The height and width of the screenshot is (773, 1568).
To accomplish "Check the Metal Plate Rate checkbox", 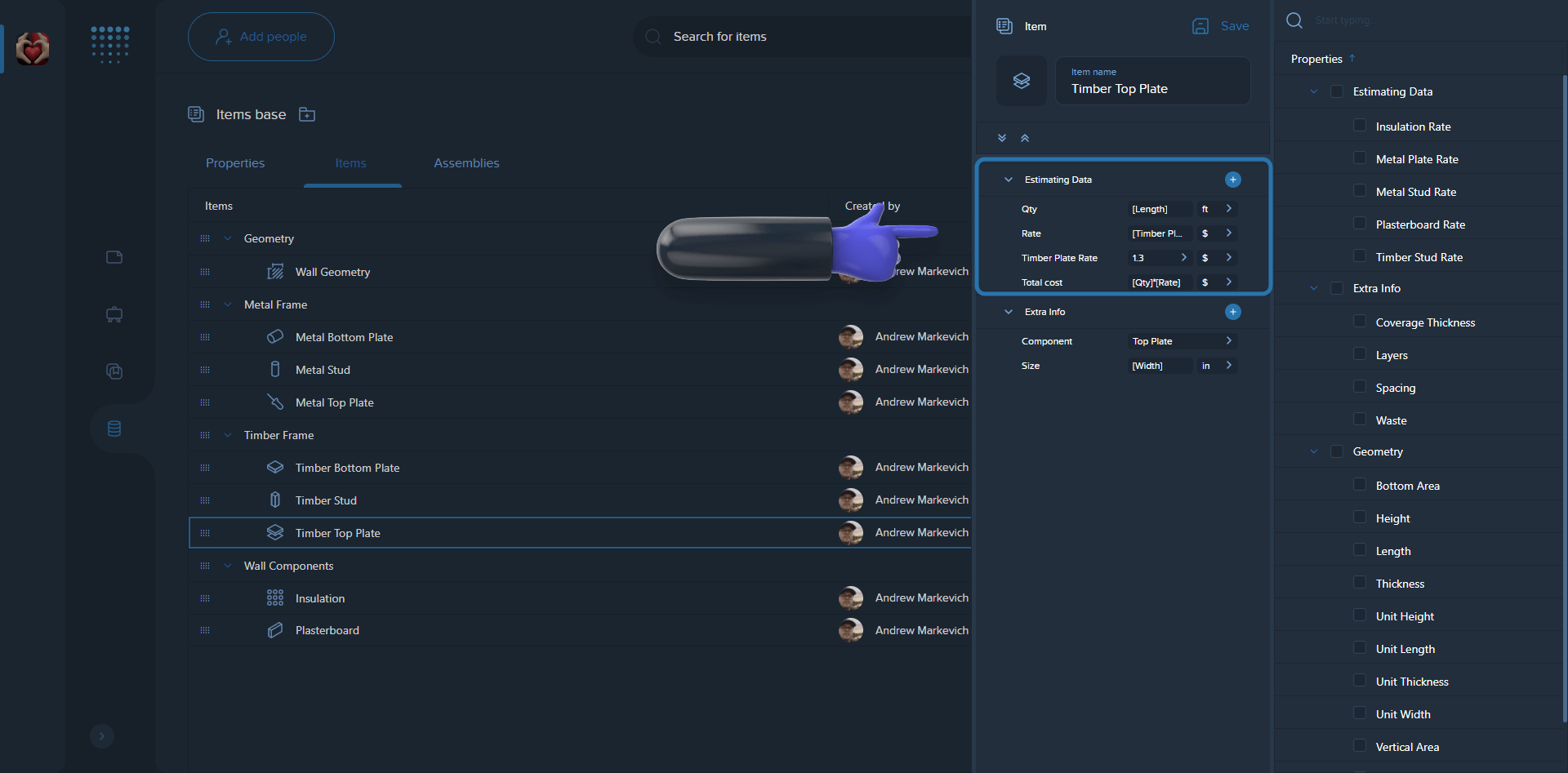I will click(1360, 158).
